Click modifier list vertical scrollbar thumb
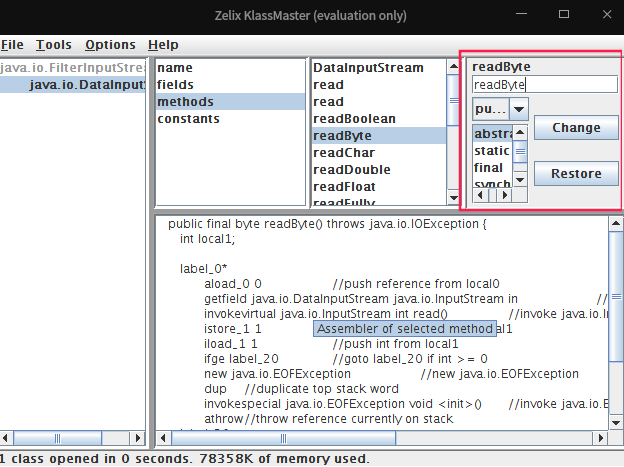 click(x=520, y=152)
